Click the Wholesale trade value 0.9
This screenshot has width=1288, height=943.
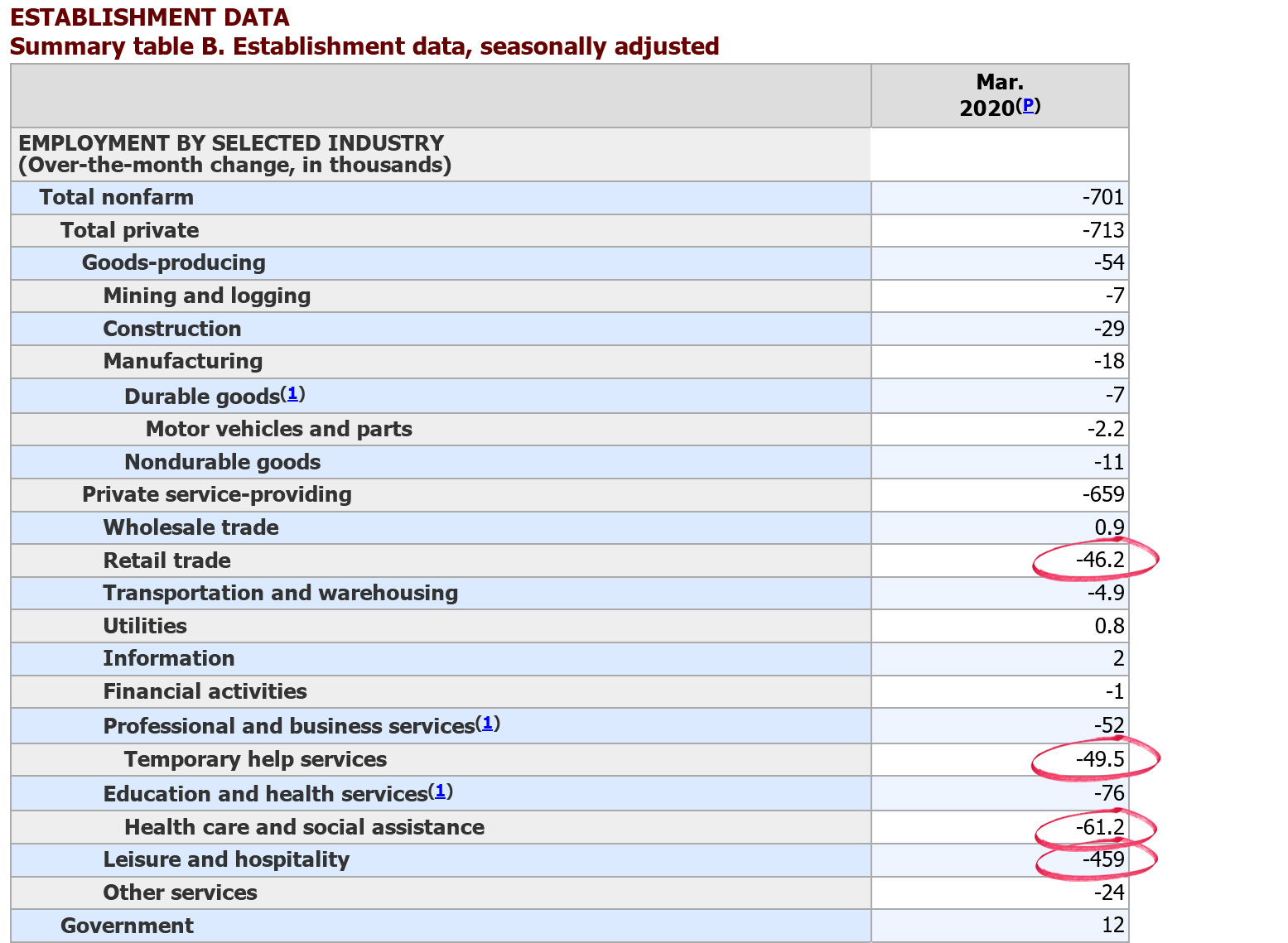point(1110,527)
